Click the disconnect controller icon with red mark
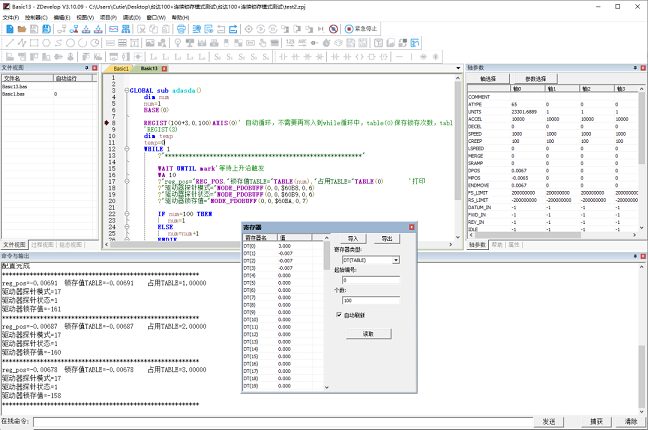Screen dimensions: 648x430 (x=74, y=29)
